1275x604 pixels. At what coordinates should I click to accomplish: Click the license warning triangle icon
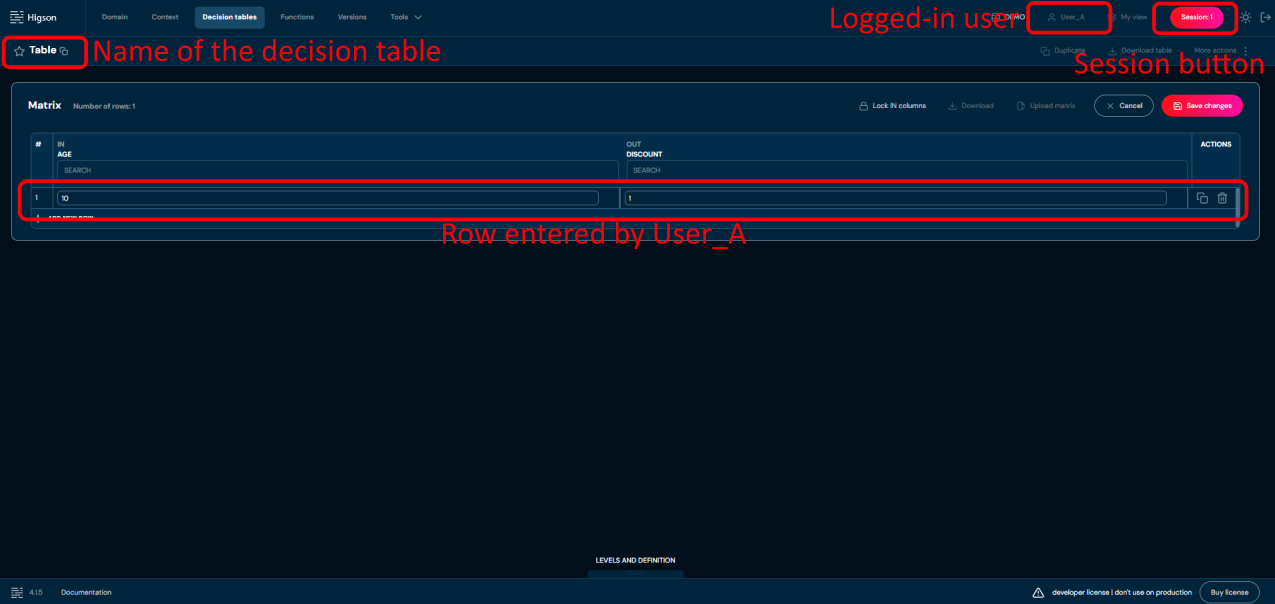click(1038, 592)
